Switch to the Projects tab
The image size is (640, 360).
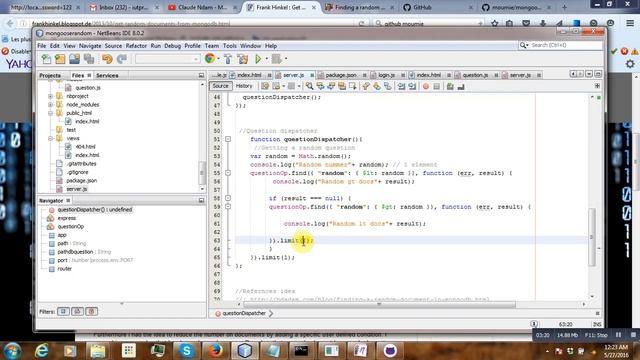point(50,76)
